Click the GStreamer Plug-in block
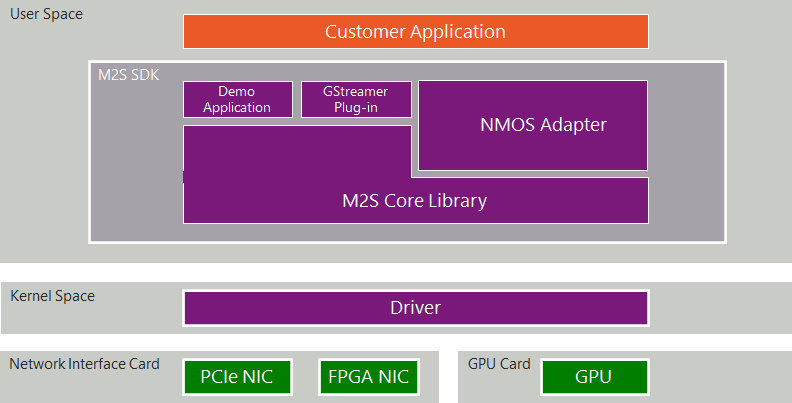The height and width of the screenshot is (403, 792). 356,99
